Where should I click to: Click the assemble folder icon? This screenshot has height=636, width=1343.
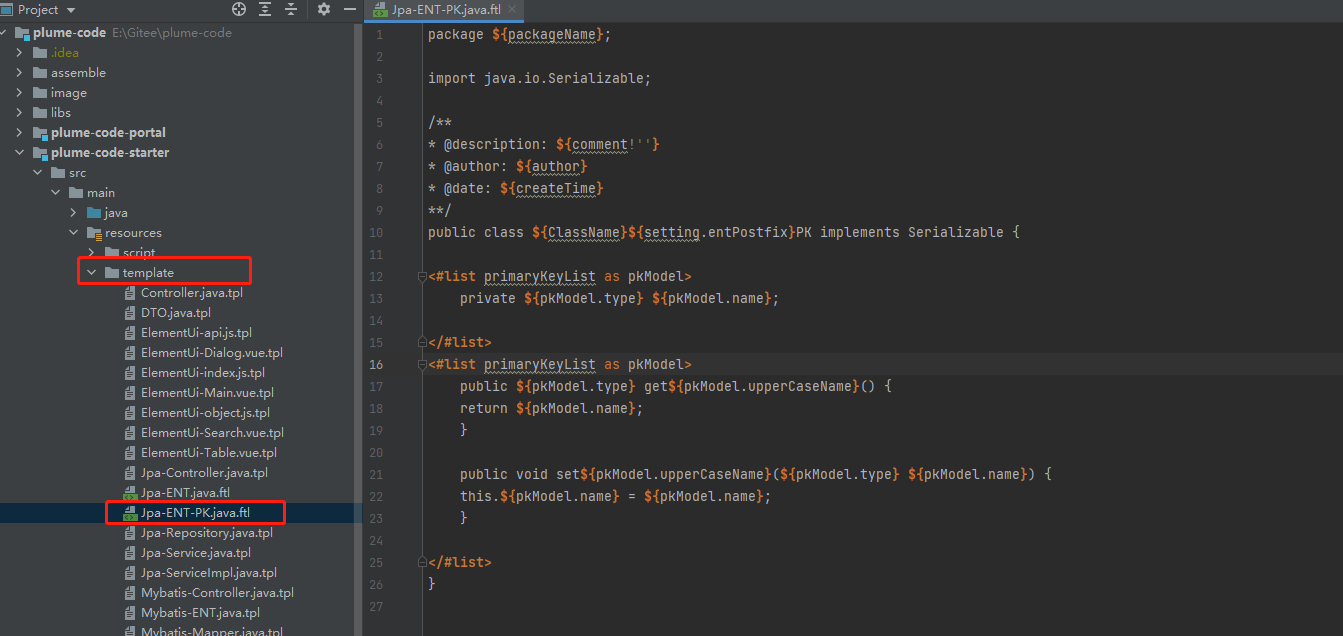(x=40, y=73)
